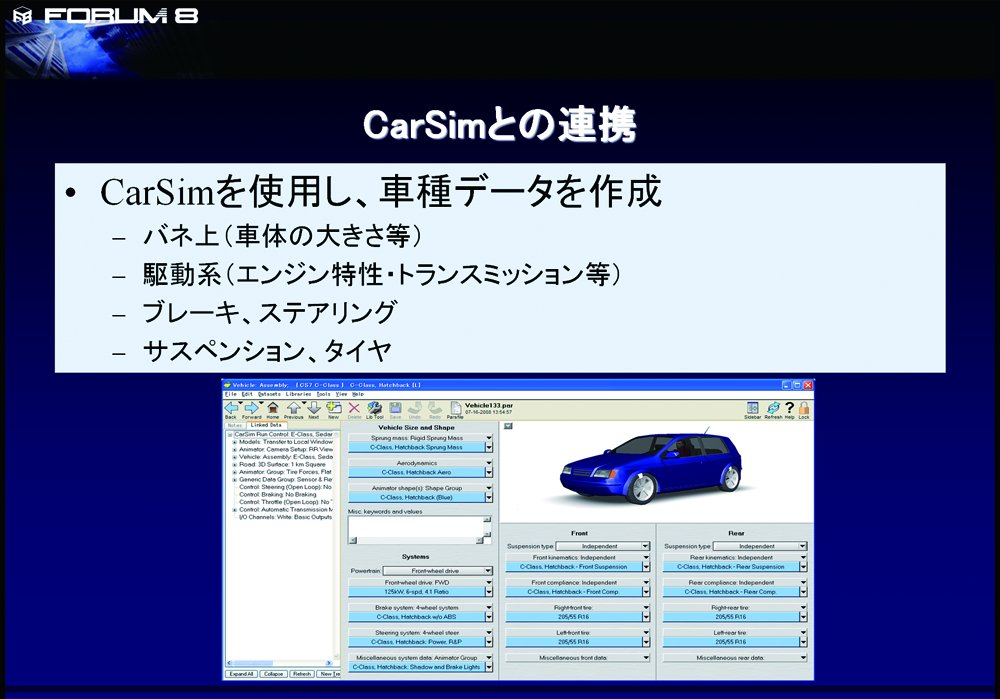Click the Collapse button
The height and width of the screenshot is (699, 1000).
[x=274, y=673]
